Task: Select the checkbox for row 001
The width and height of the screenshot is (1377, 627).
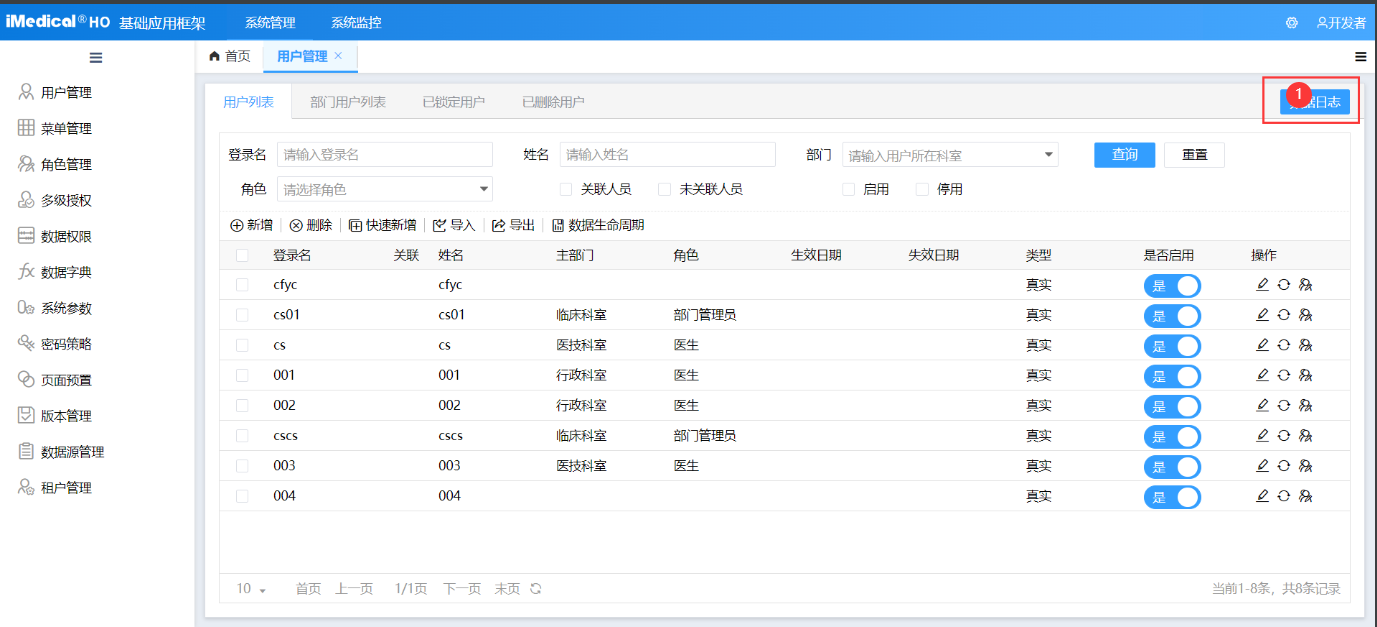Action: tap(242, 376)
